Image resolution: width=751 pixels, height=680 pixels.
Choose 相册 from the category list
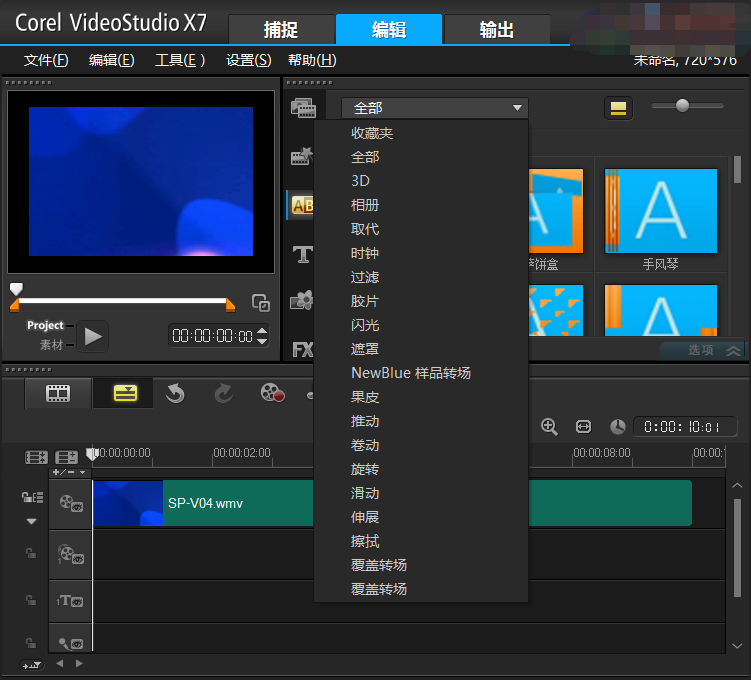click(365, 205)
